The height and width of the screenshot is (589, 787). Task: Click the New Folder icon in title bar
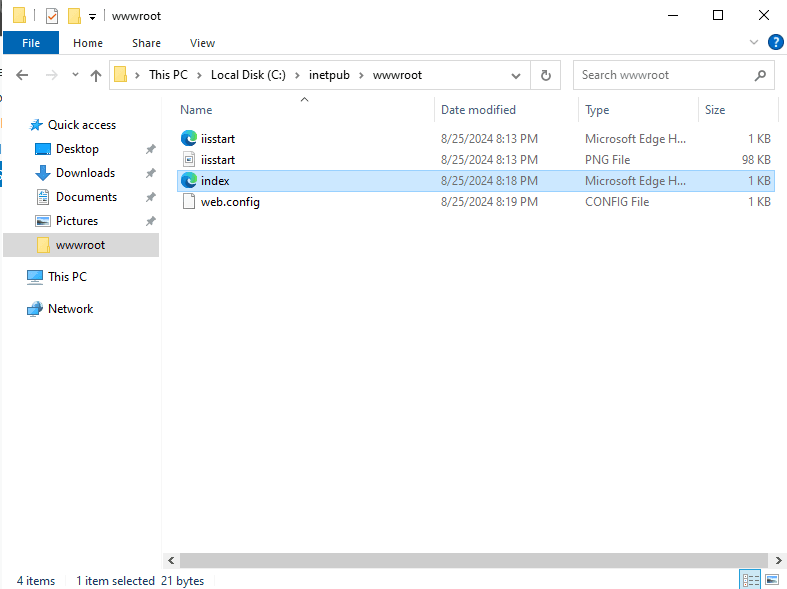[74, 16]
